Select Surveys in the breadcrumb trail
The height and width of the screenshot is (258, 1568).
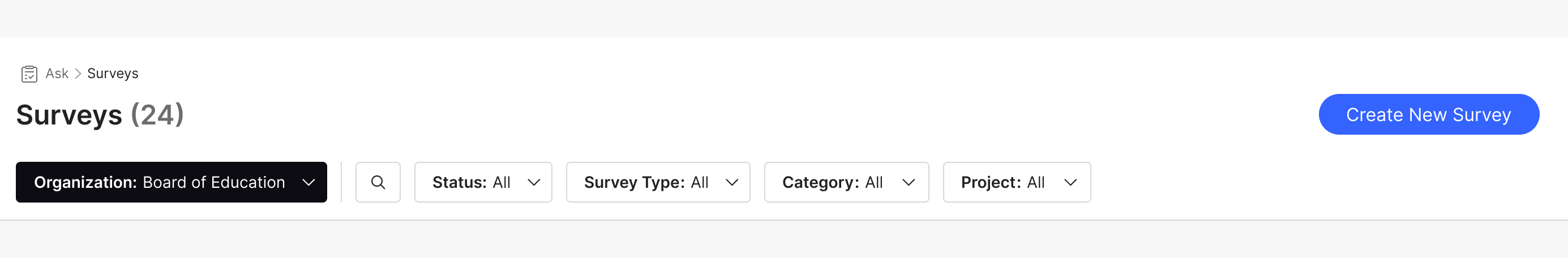pyautogui.click(x=113, y=74)
